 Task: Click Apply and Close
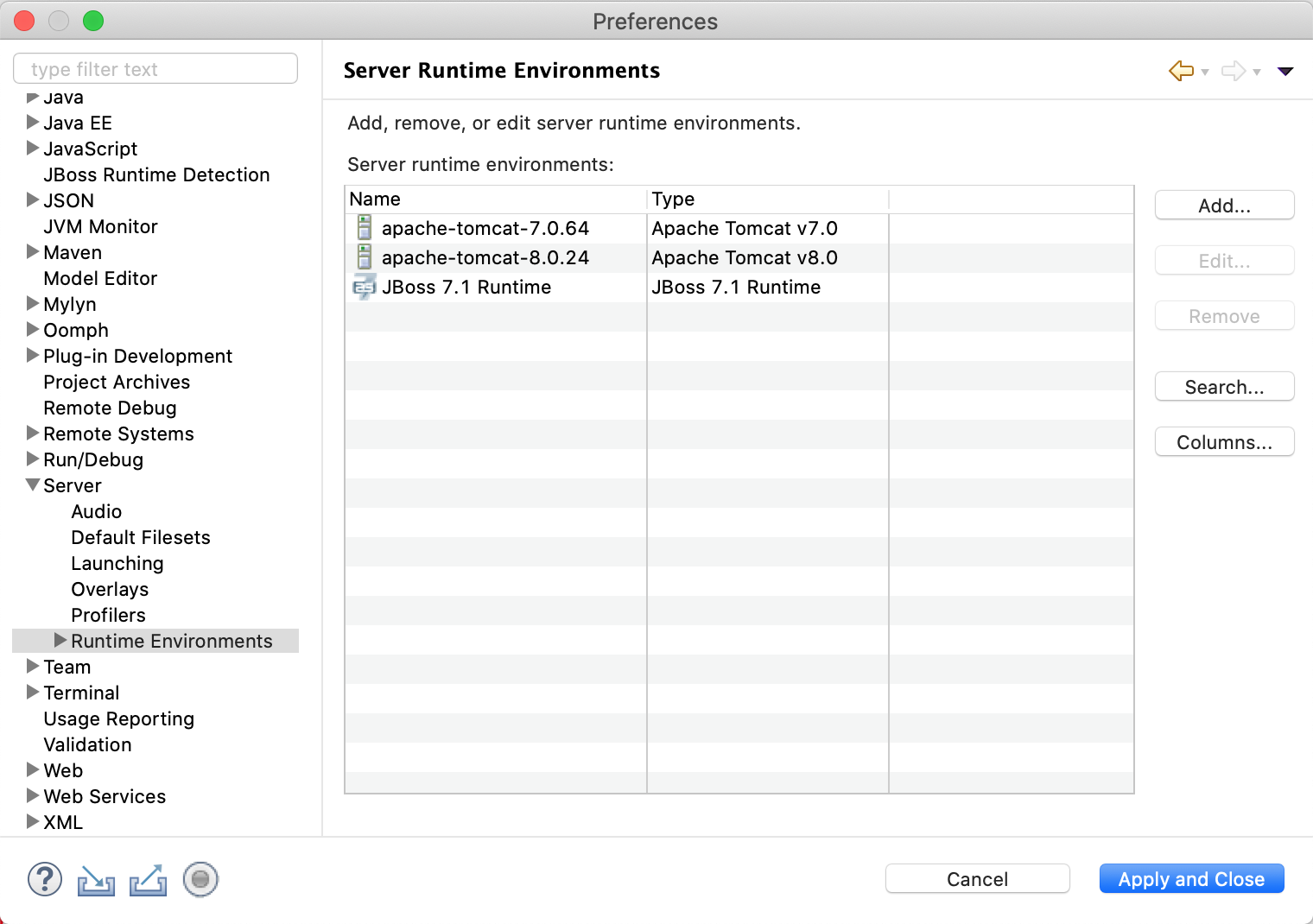pyautogui.click(x=1191, y=879)
